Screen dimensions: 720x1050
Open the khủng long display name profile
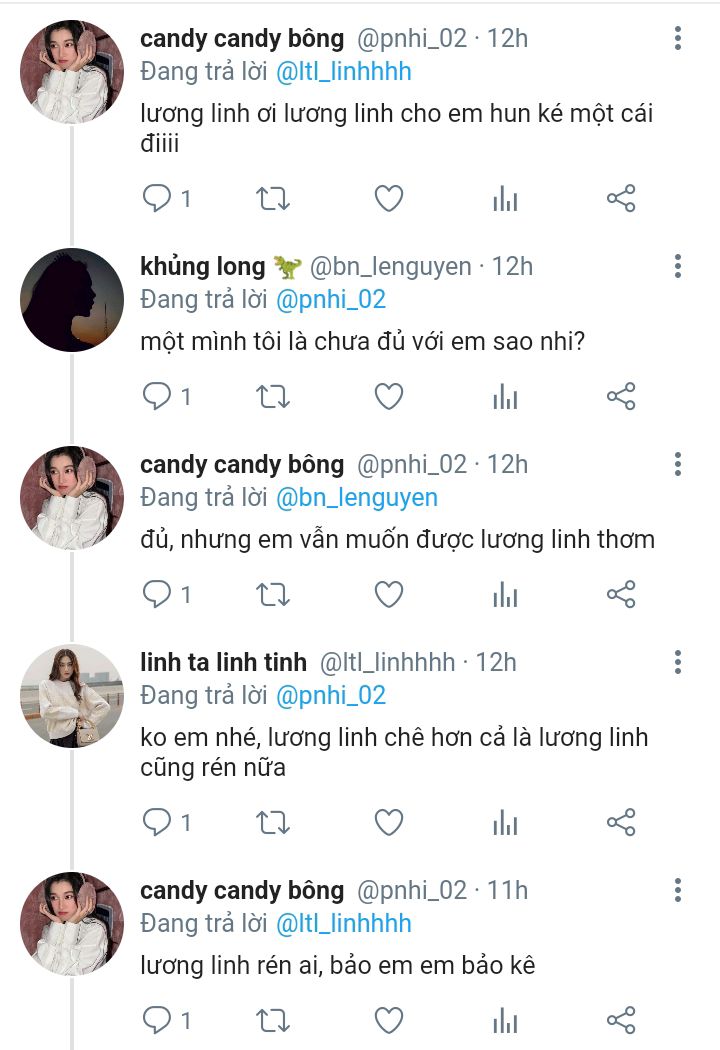[203, 267]
